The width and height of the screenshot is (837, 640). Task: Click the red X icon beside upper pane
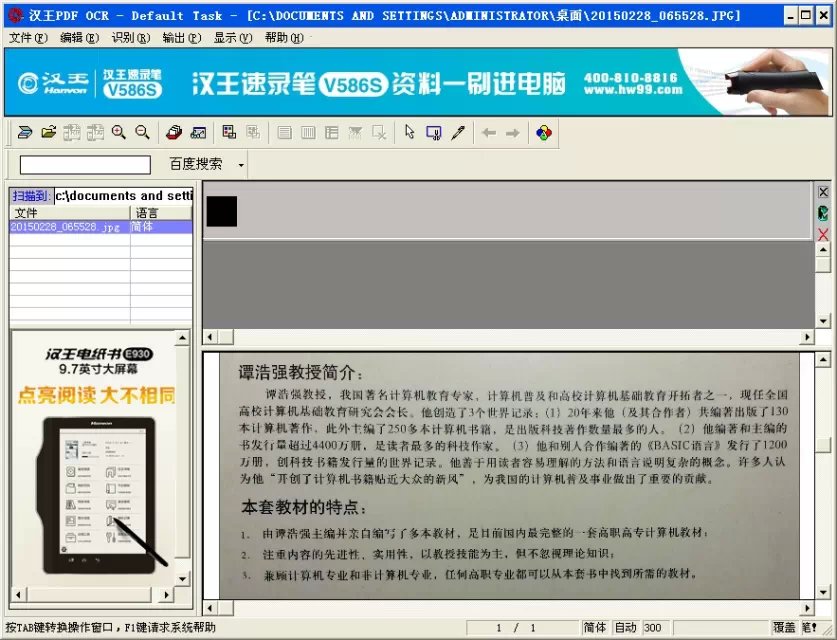[823, 234]
